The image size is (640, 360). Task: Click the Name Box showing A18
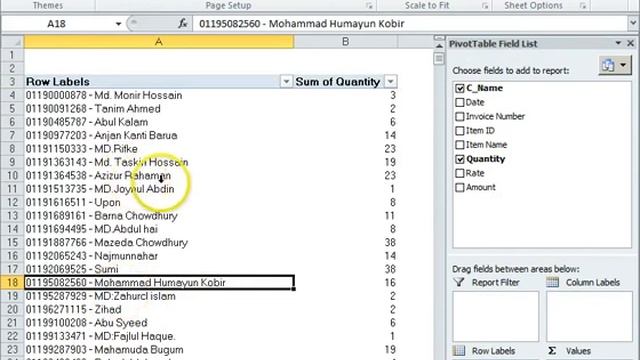click(x=56, y=24)
